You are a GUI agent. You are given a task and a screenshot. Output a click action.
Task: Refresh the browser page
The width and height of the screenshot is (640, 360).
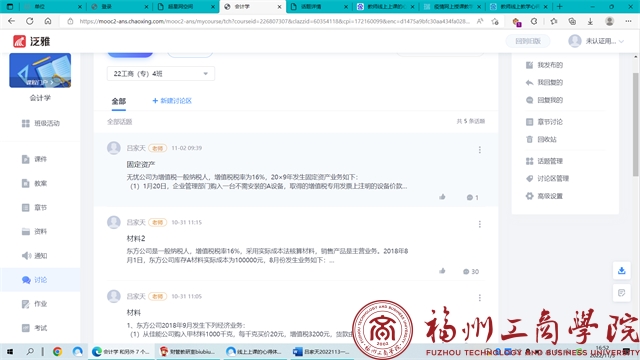pos(29,21)
